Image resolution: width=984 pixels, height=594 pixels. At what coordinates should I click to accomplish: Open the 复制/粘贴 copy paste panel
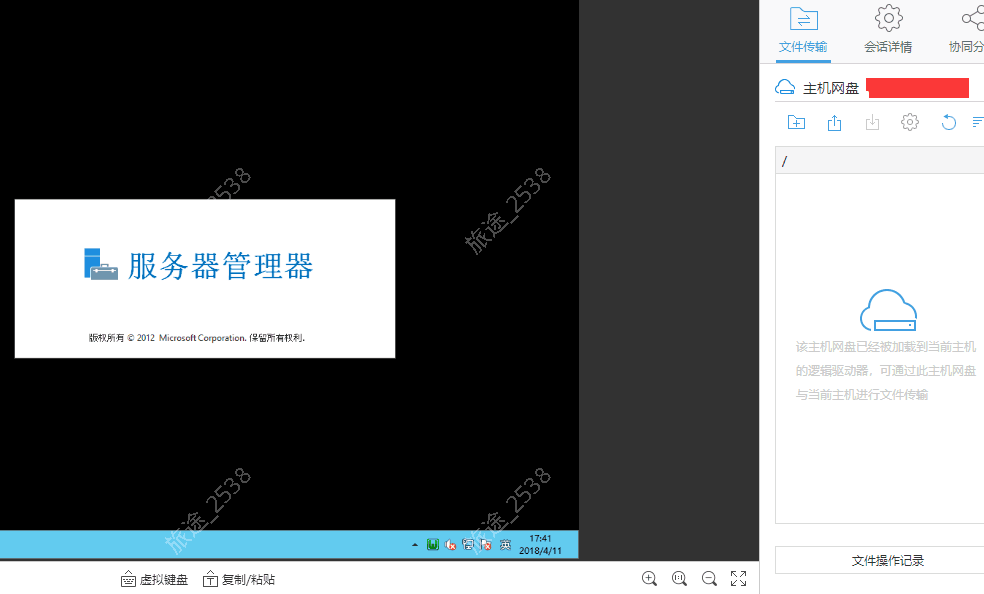pyautogui.click(x=239, y=579)
